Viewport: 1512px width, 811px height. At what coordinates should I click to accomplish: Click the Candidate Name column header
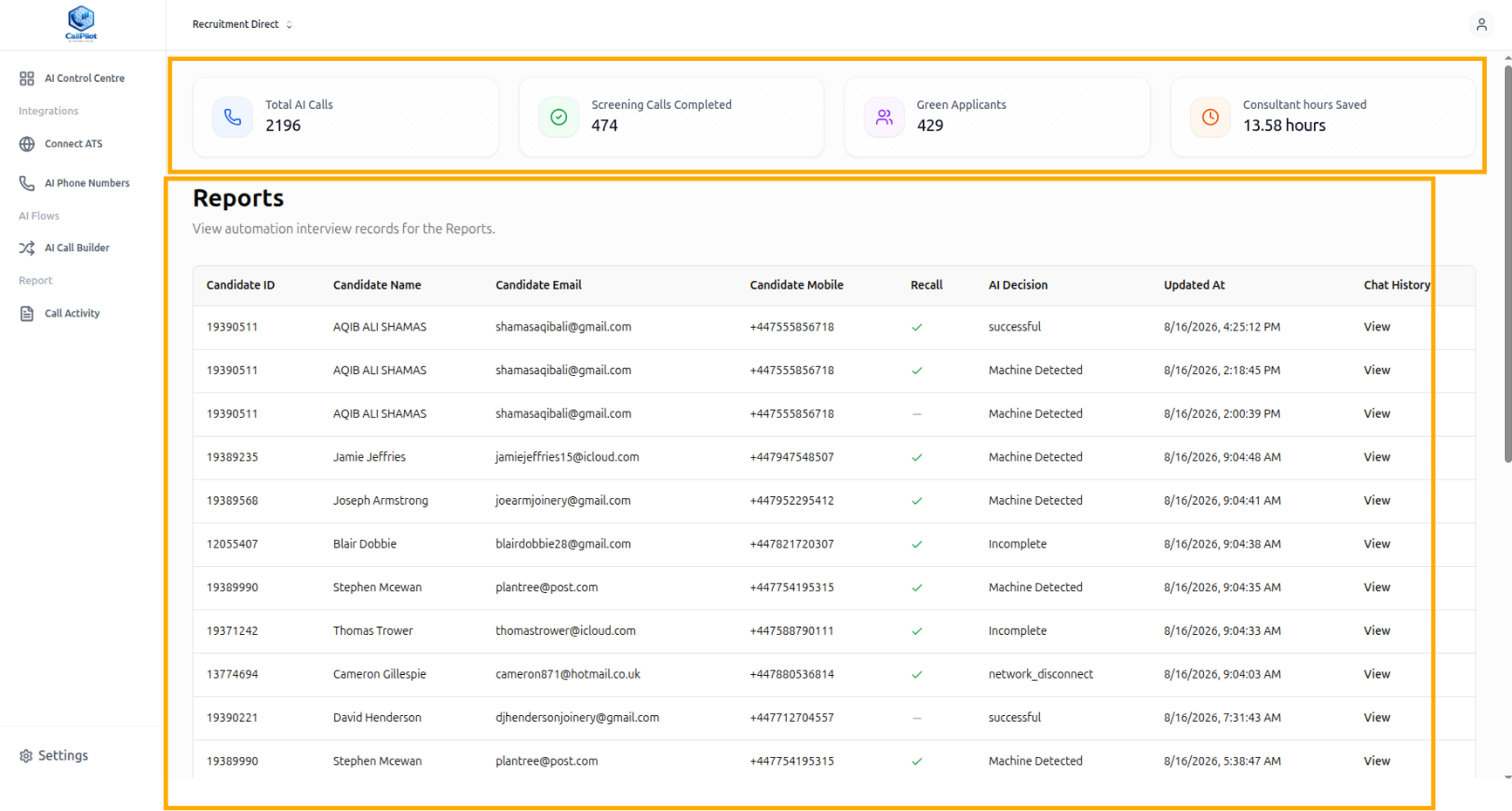377,285
